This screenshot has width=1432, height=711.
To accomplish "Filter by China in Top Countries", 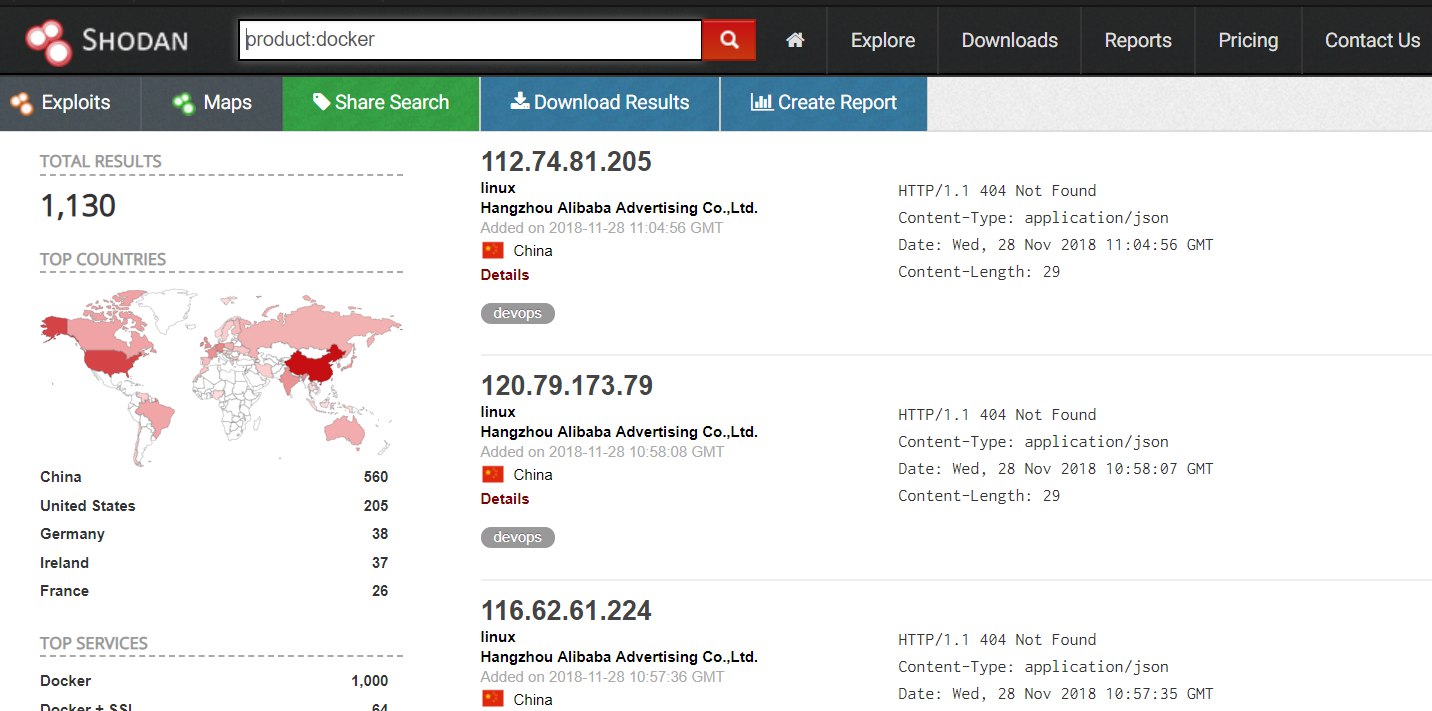I will coord(61,477).
